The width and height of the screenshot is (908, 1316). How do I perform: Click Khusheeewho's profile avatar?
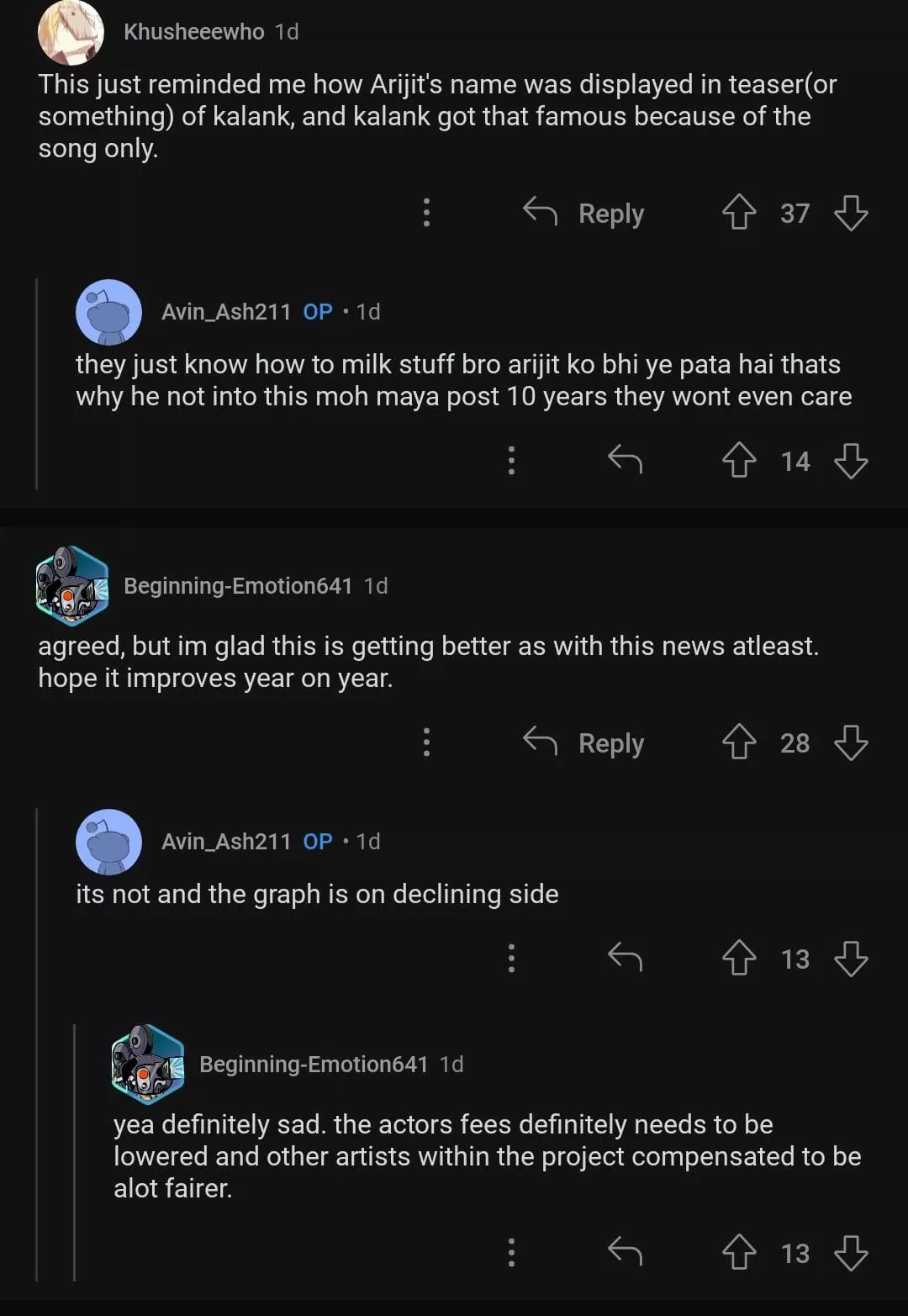tap(71, 32)
